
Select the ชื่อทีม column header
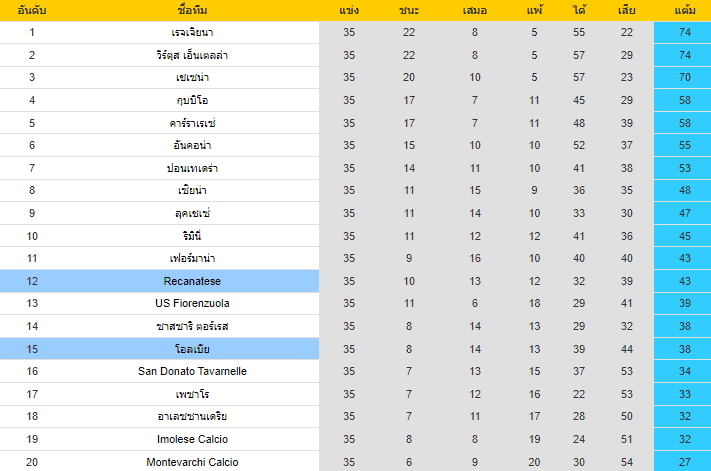click(191, 10)
